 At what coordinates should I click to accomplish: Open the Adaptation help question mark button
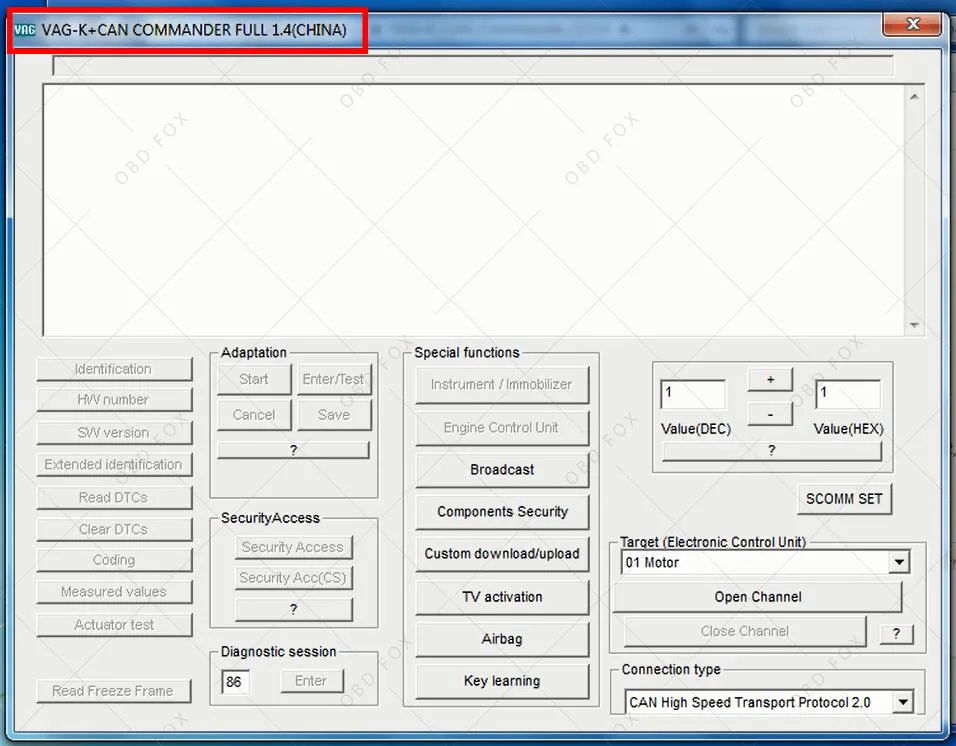293,450
